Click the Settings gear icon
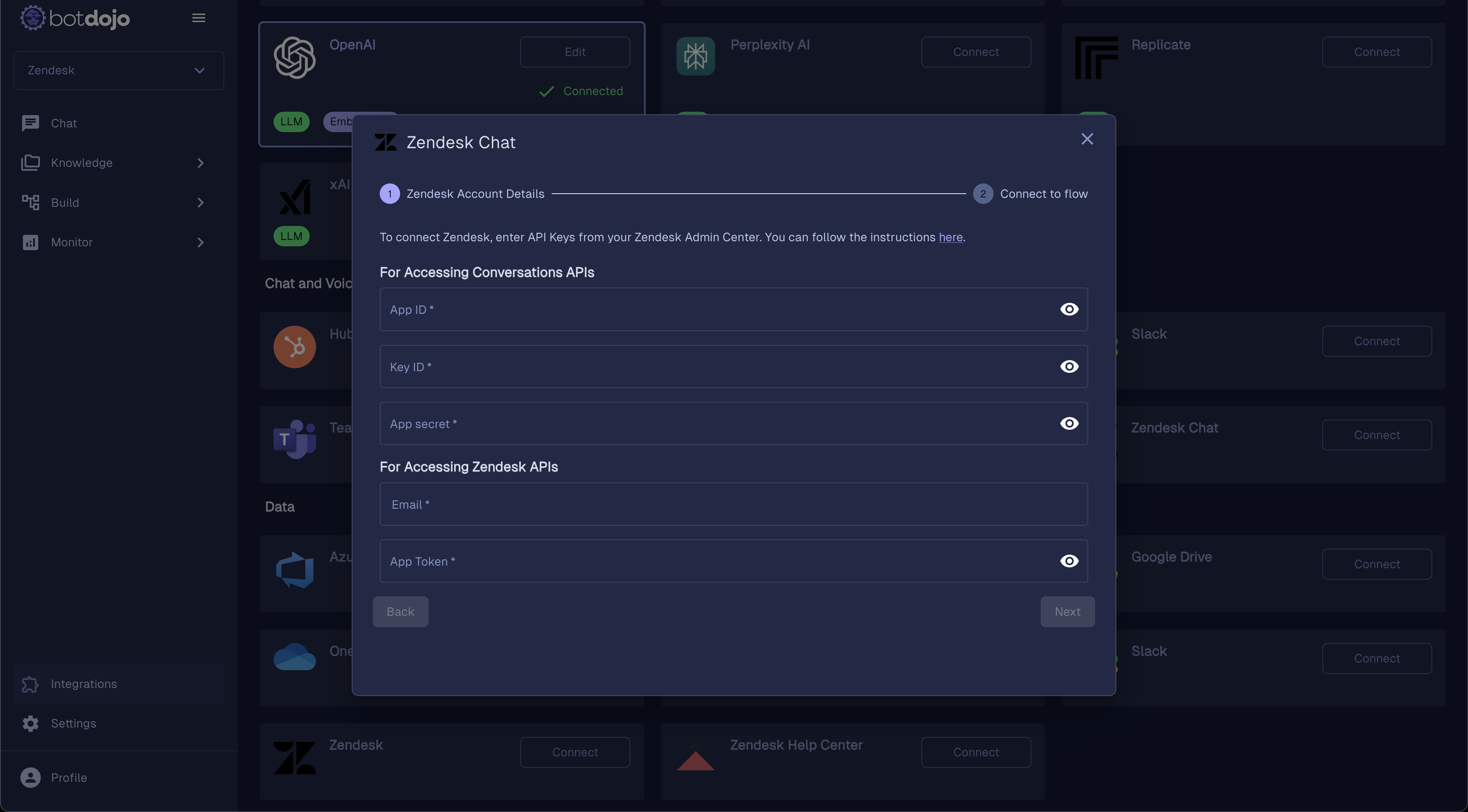 30,723
